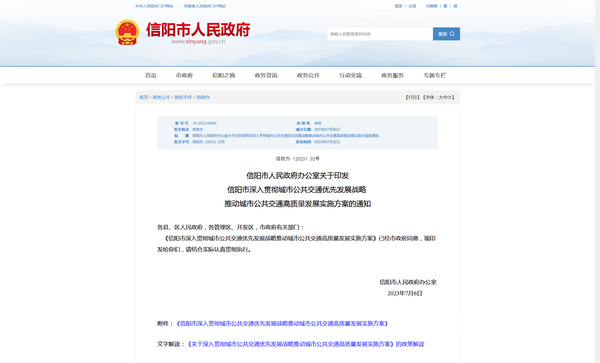Viewport: 600px width, 363px height.
Task: Open the attachment link after 附件
Action: (x=283, y=324)
